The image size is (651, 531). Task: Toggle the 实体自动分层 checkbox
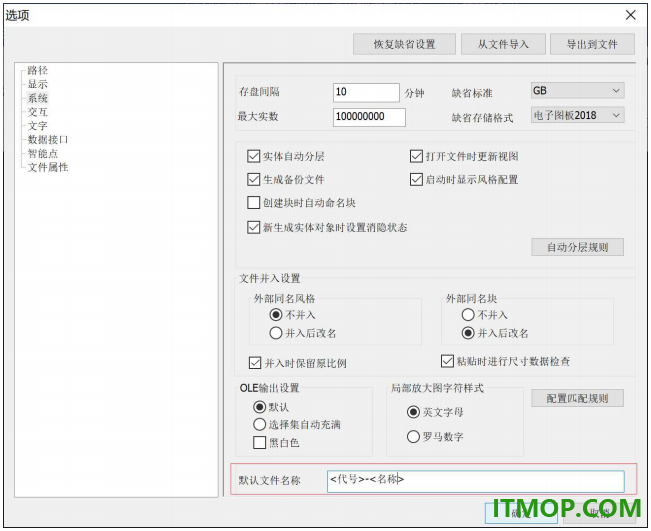click(253, 157)
